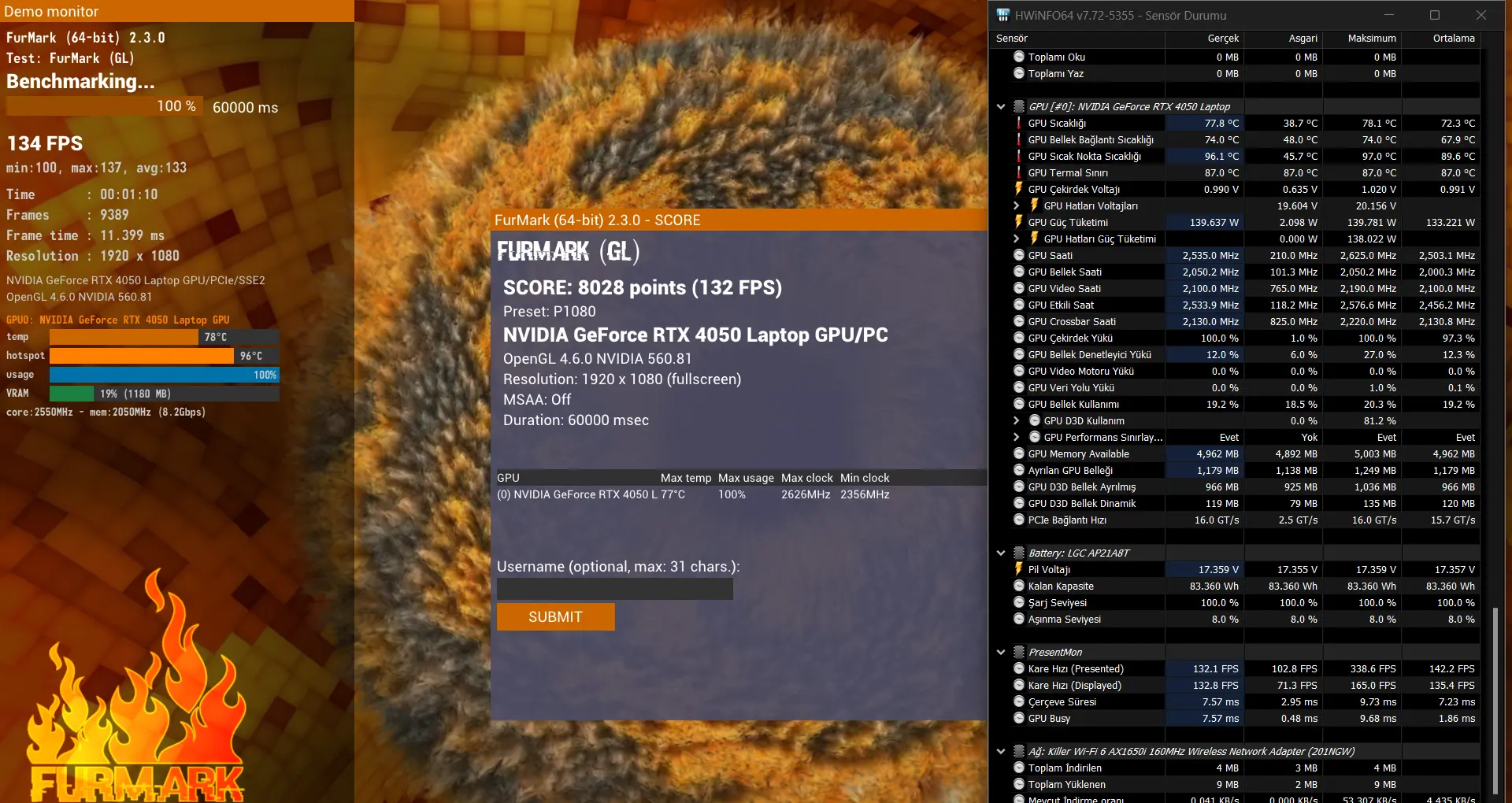Viewport: 1512px width, 803px height.
Task: Expand GPU Hatları Güç Tüketimi row
Action: [1017, 239]
